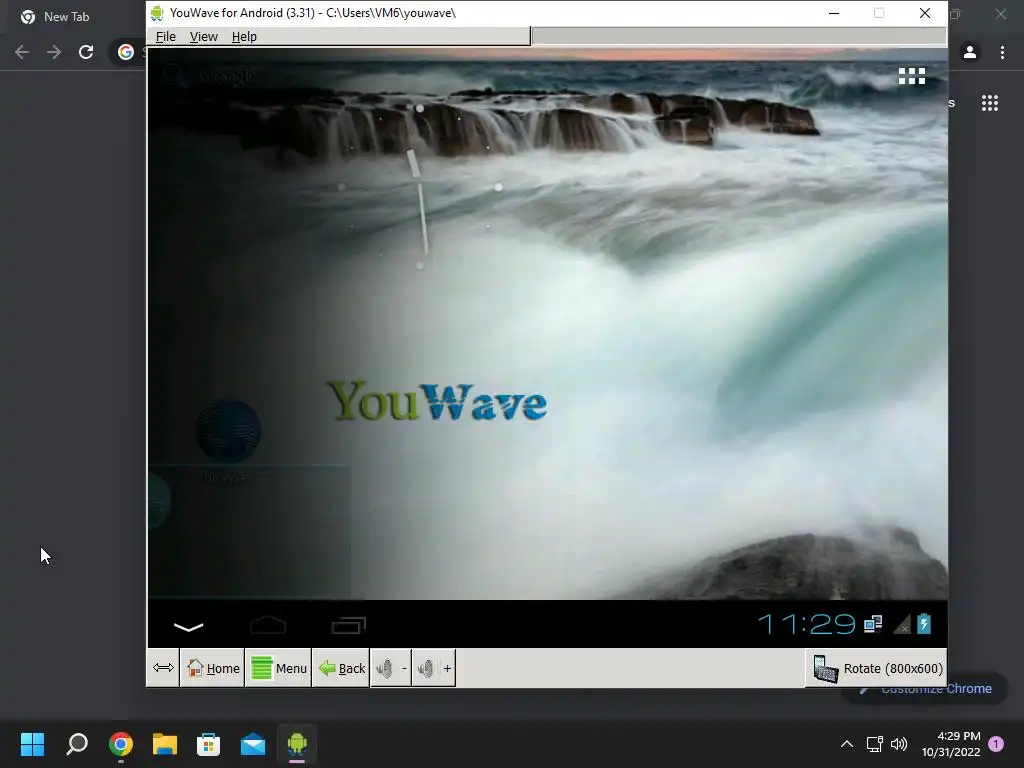Click the Android network status icon
The image size is (1024, 768).
point(873,624)
